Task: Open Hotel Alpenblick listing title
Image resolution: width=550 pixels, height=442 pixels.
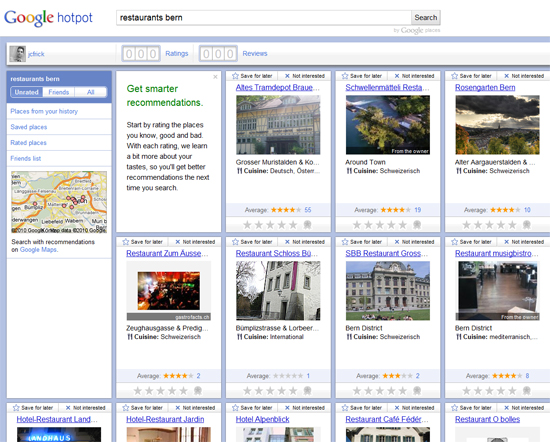Action: tap(262, 419)
